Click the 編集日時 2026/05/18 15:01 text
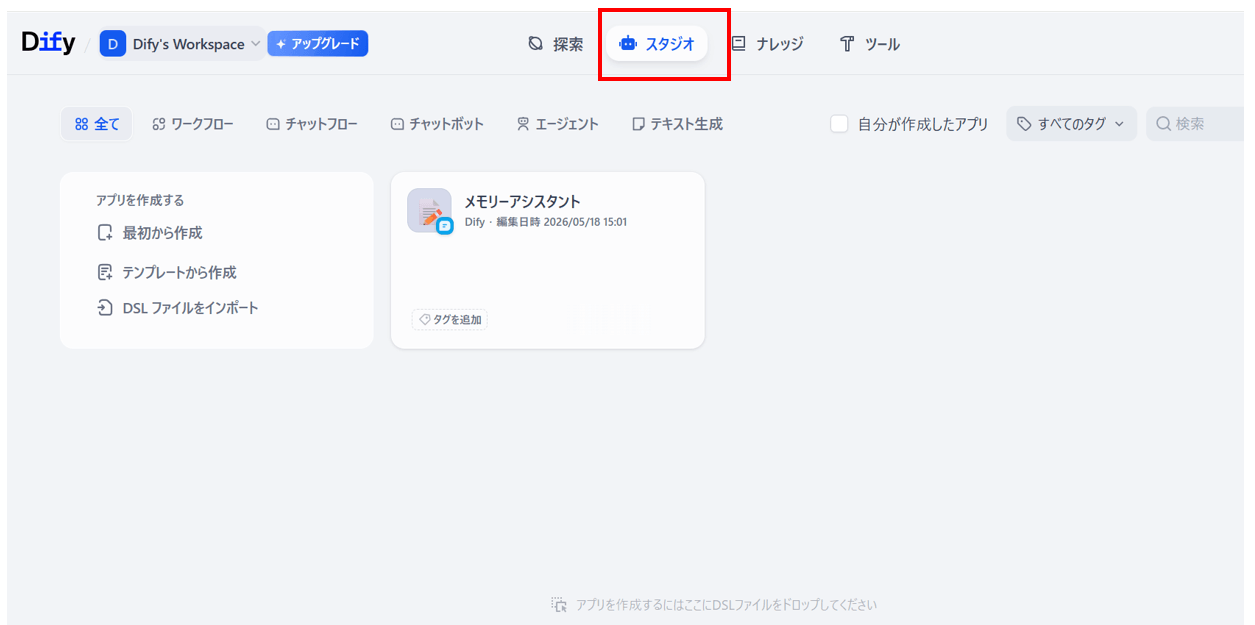 click(x=562, y=222)
